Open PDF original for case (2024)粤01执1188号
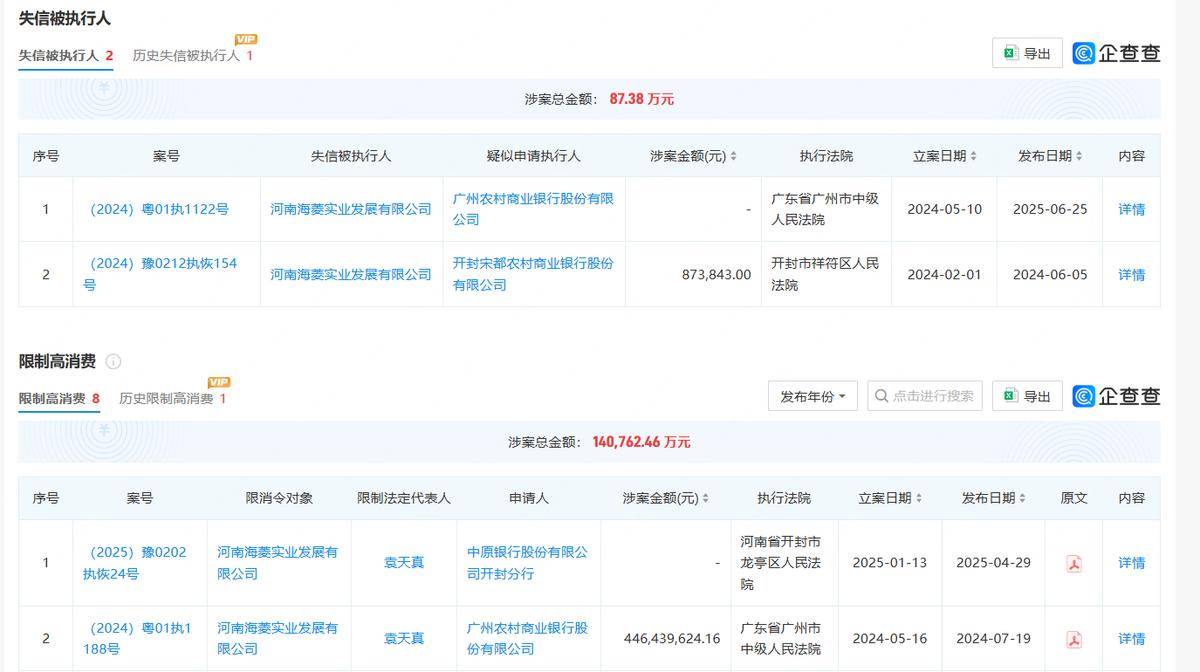Screen dimensions: 1200x672 point(1074,639)
